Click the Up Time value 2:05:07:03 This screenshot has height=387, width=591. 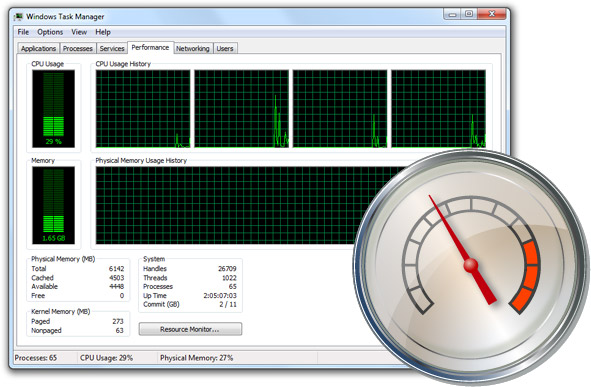click(220, 295)
